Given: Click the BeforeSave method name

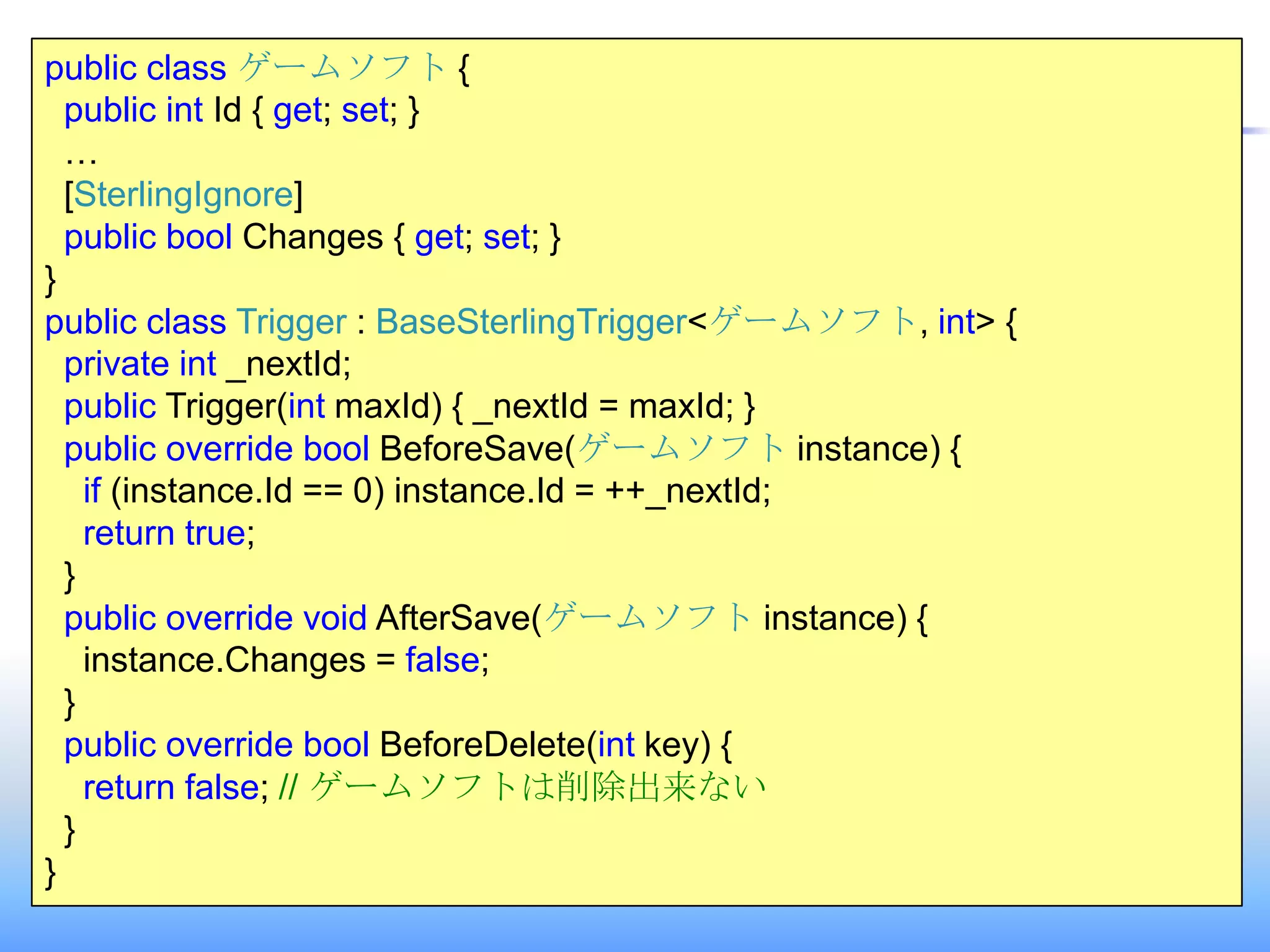Looking at the screenshot, I should (471, 449).
